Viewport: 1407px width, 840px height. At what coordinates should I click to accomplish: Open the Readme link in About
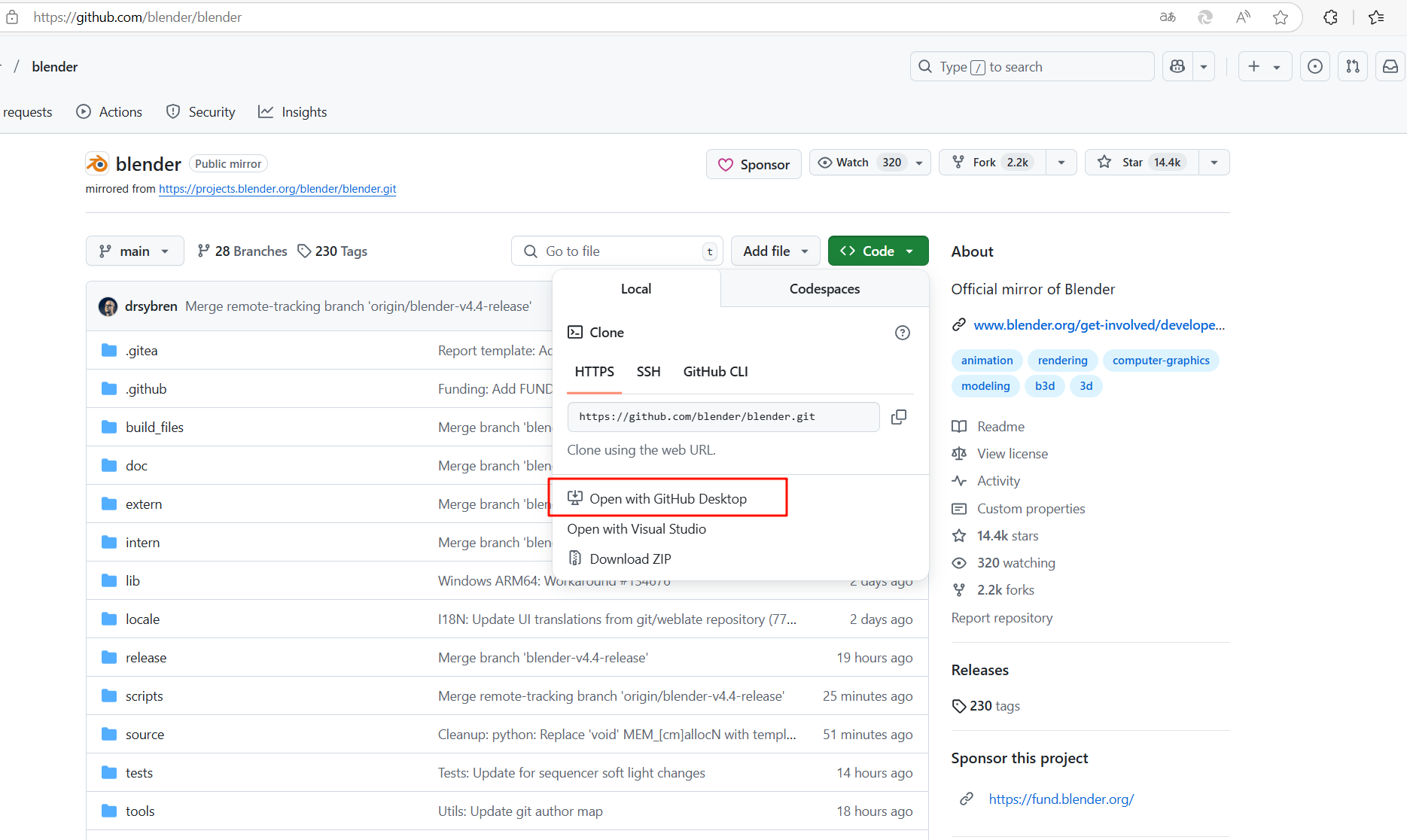click(x=1000, y=427)
